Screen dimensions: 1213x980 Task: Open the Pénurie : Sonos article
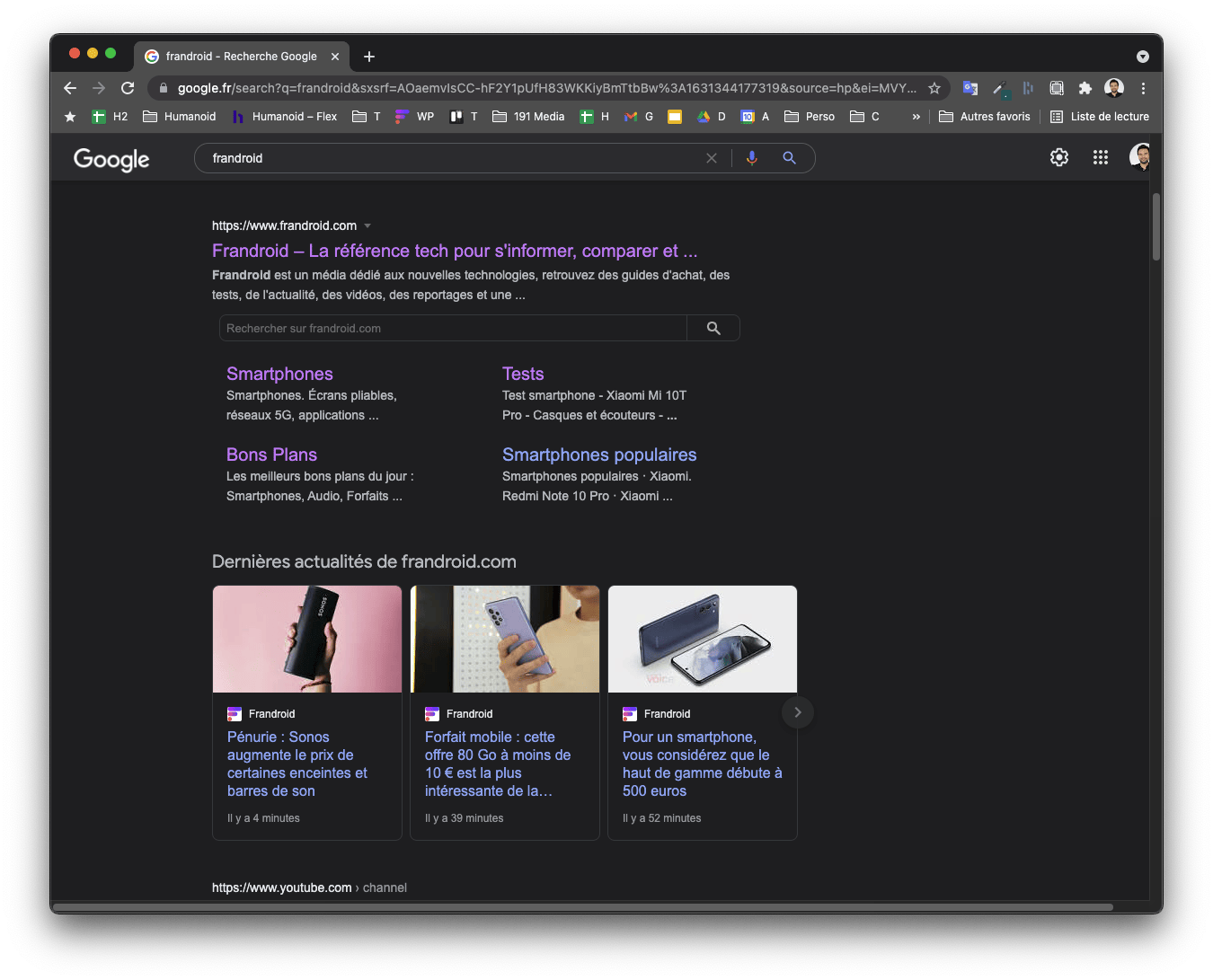[297, 764]
